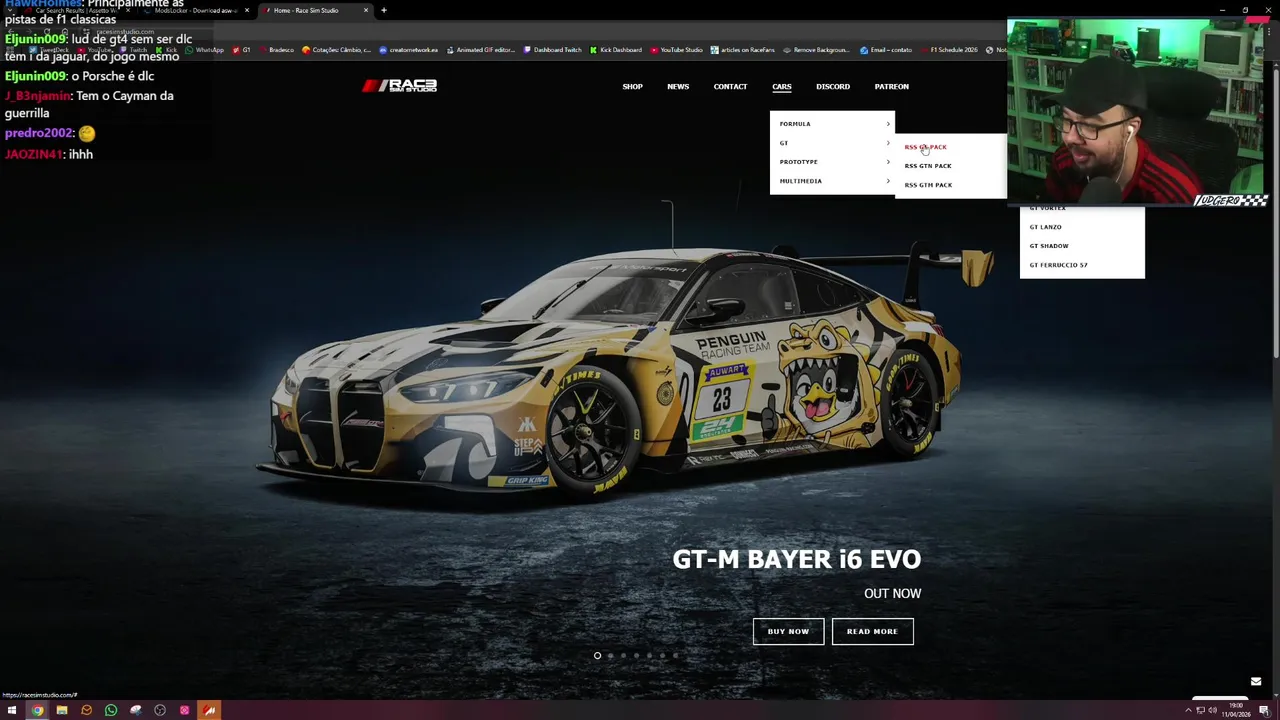This screenshot has width=1280, height=720.
Task: Open the Assetto Corsa taskbar icon
Action: (x=209, y=710)
